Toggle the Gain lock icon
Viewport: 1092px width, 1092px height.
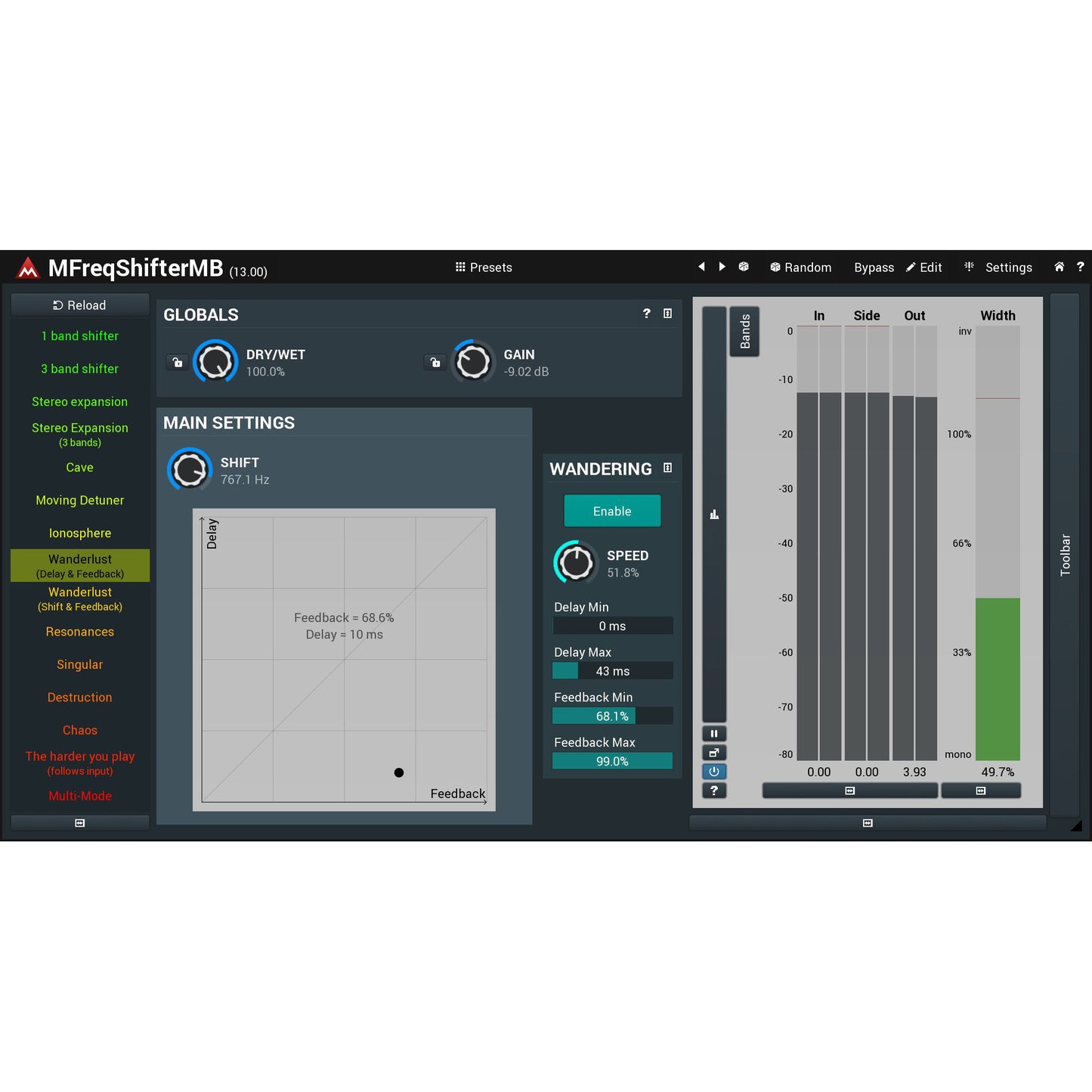tap(435, 362)
